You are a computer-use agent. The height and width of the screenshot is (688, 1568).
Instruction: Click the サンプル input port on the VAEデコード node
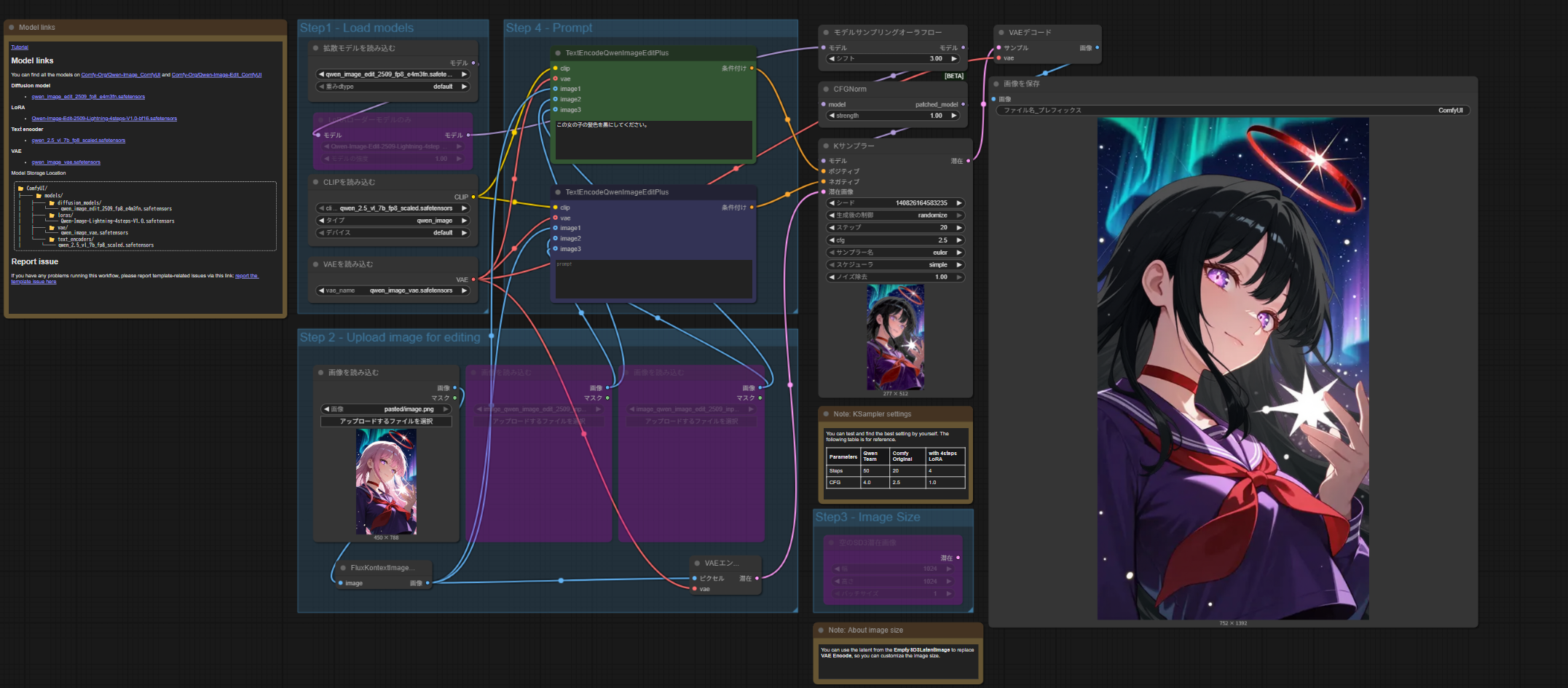(x=998, y=47)
